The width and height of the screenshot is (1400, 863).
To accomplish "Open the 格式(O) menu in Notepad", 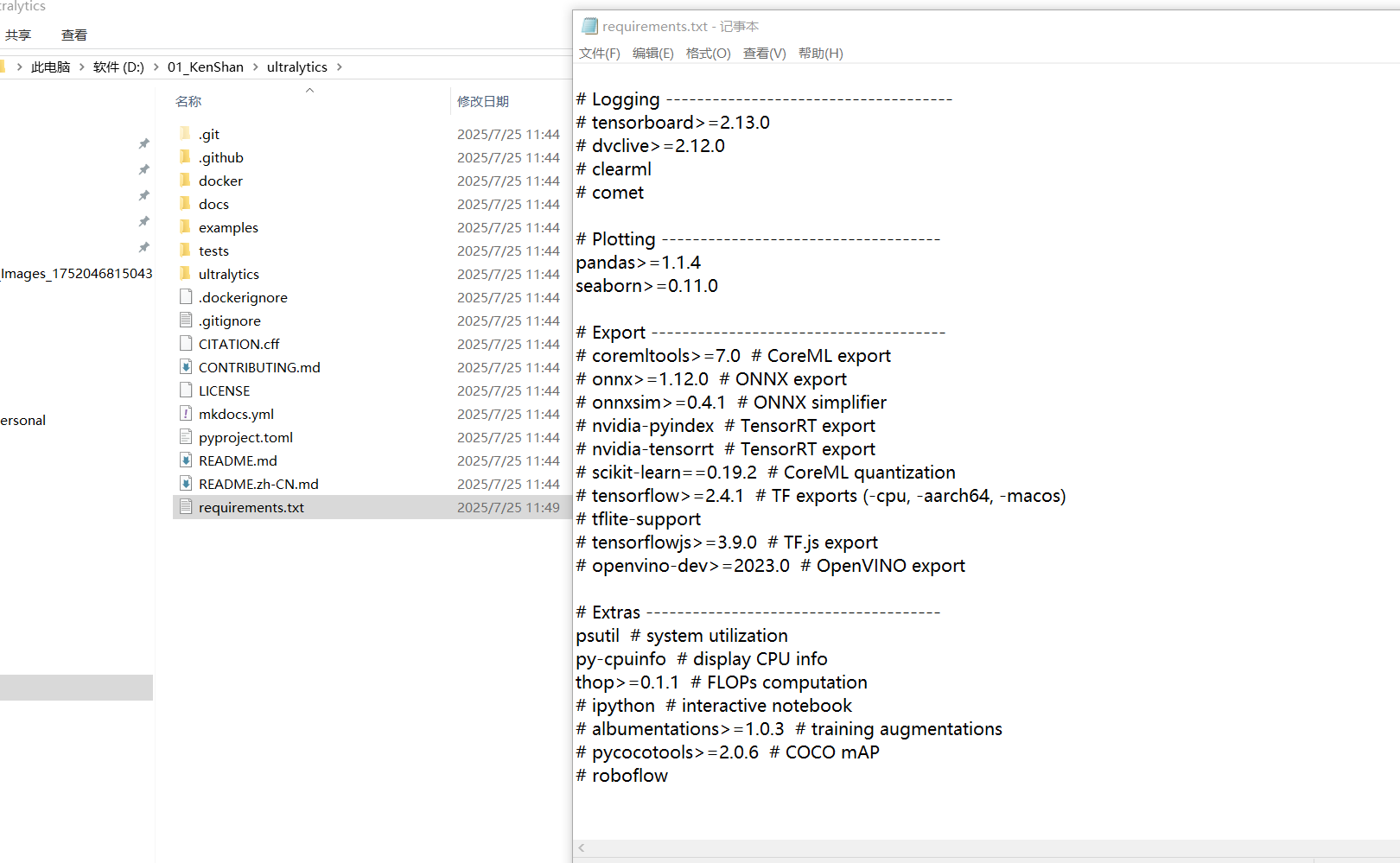I will [x=708, y=54].
